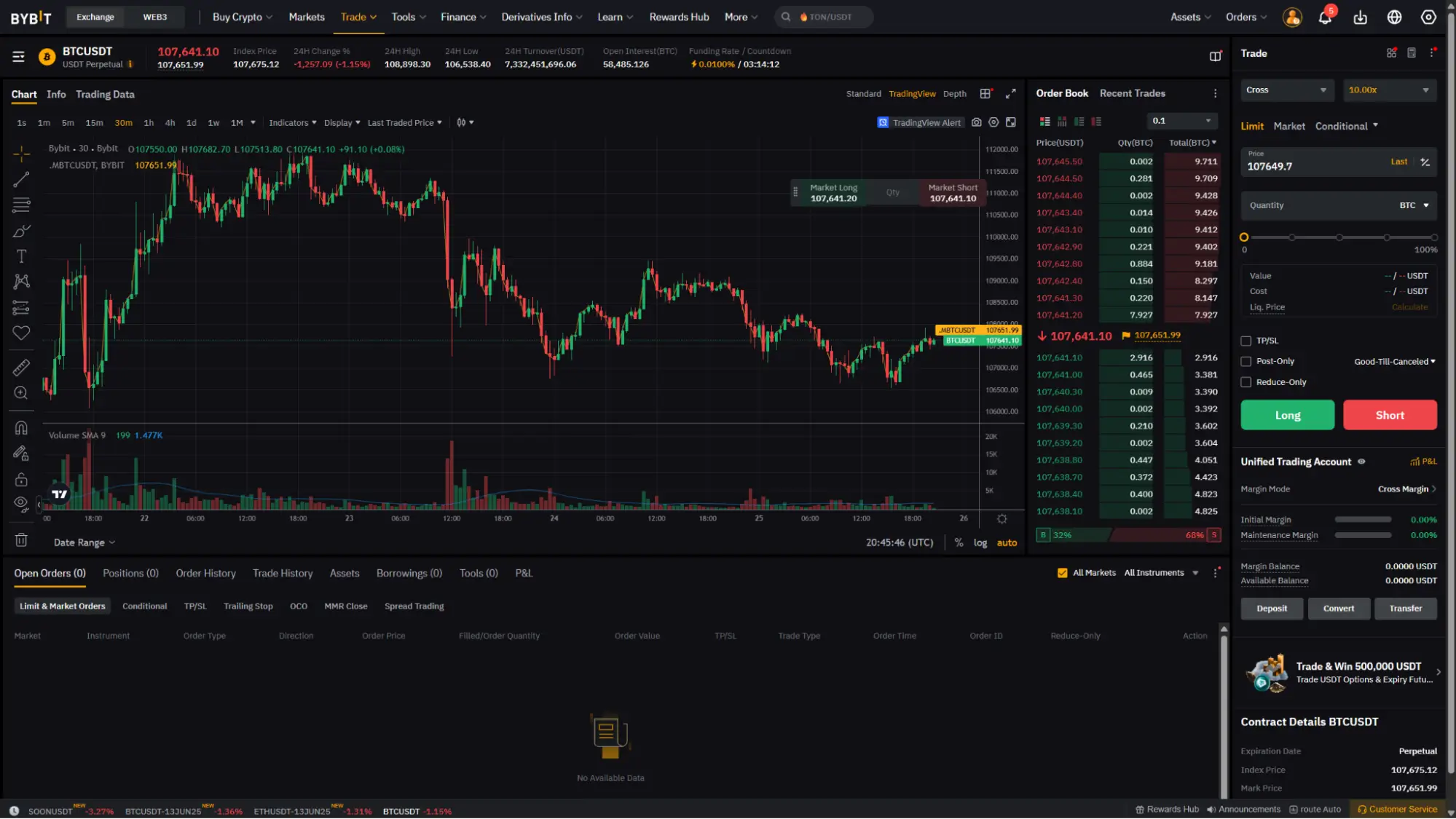This screenshot has width=1456, height=819.
Task: Lock all drawing tools
Action: [x=21, y=479]
